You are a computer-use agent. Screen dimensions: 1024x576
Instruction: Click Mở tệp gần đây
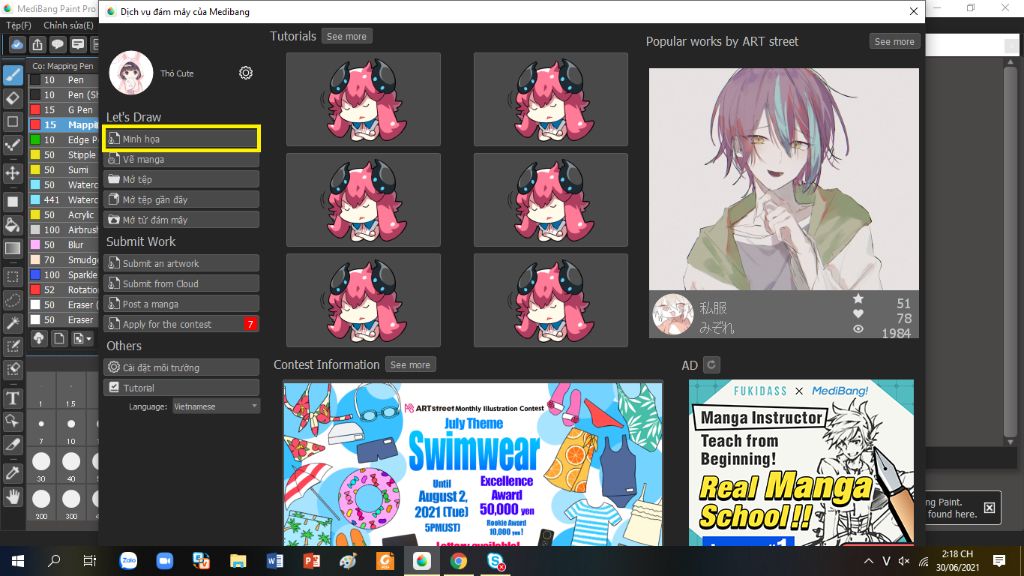click(x=182, y=199)
